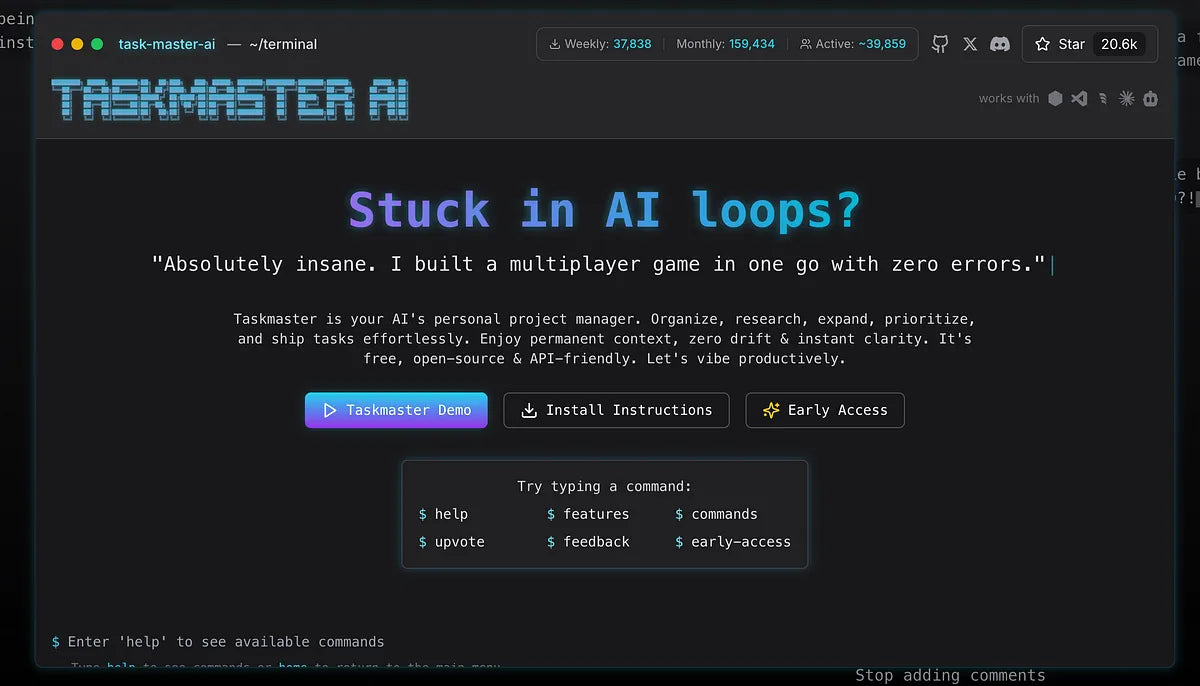Open GitHub via the octocat icon

tap(939, 44)
